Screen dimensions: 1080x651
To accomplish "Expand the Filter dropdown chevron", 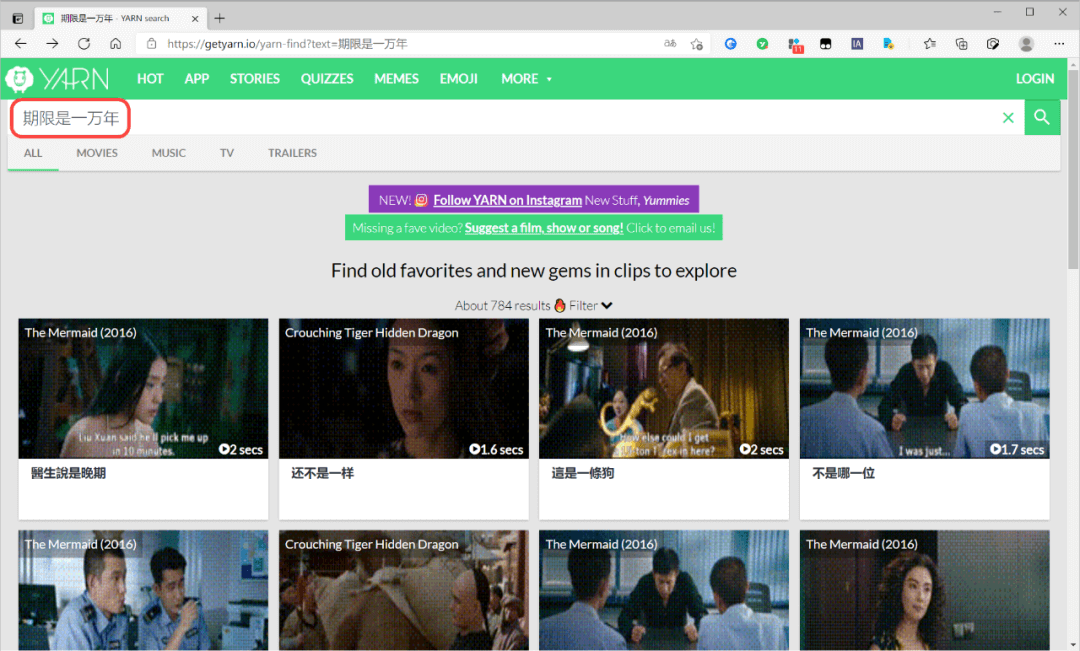I will pos(607,305).
